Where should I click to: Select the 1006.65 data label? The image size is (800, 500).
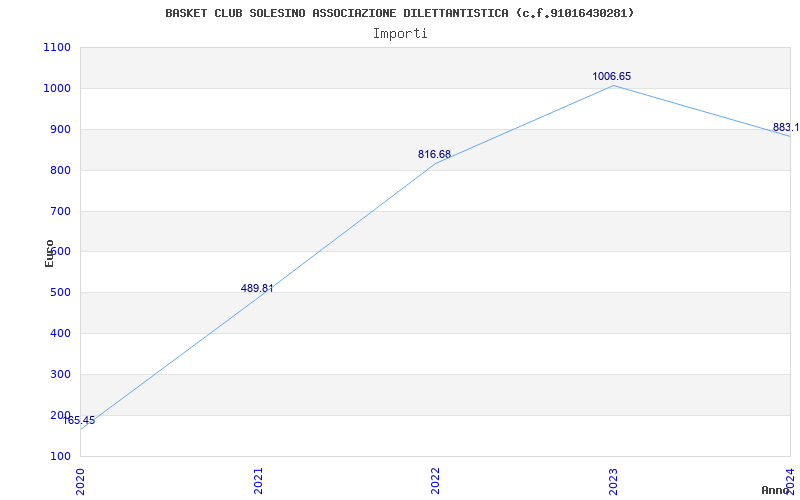(x=611, y=77)
